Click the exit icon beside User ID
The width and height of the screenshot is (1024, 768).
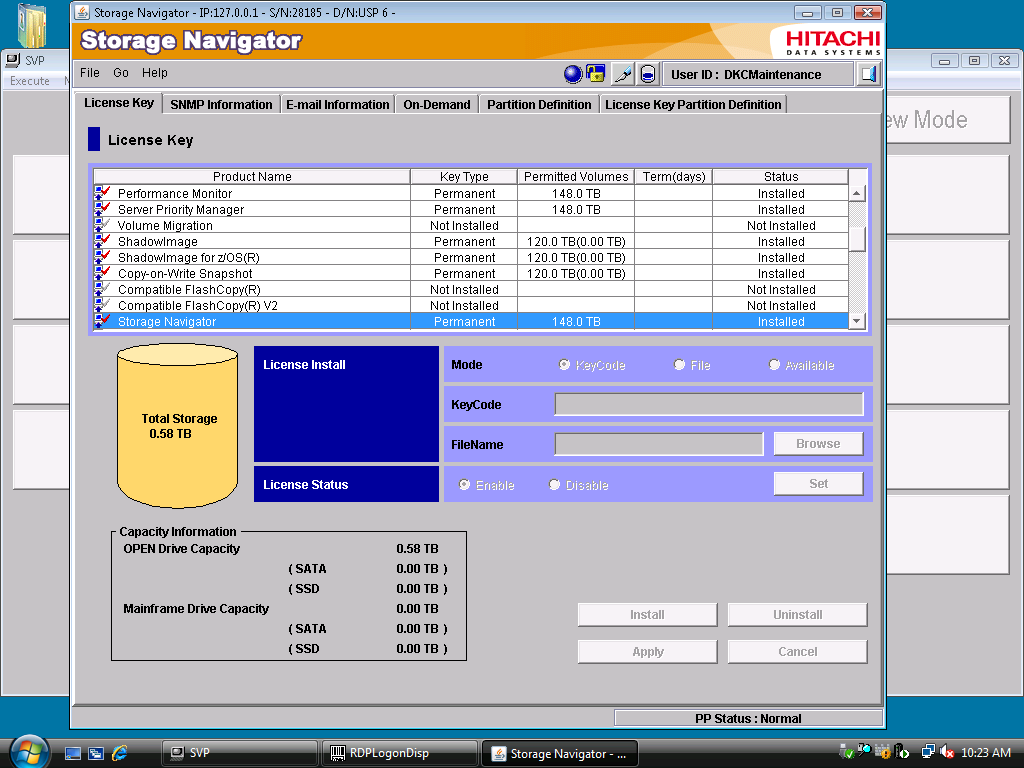[868, 74]
